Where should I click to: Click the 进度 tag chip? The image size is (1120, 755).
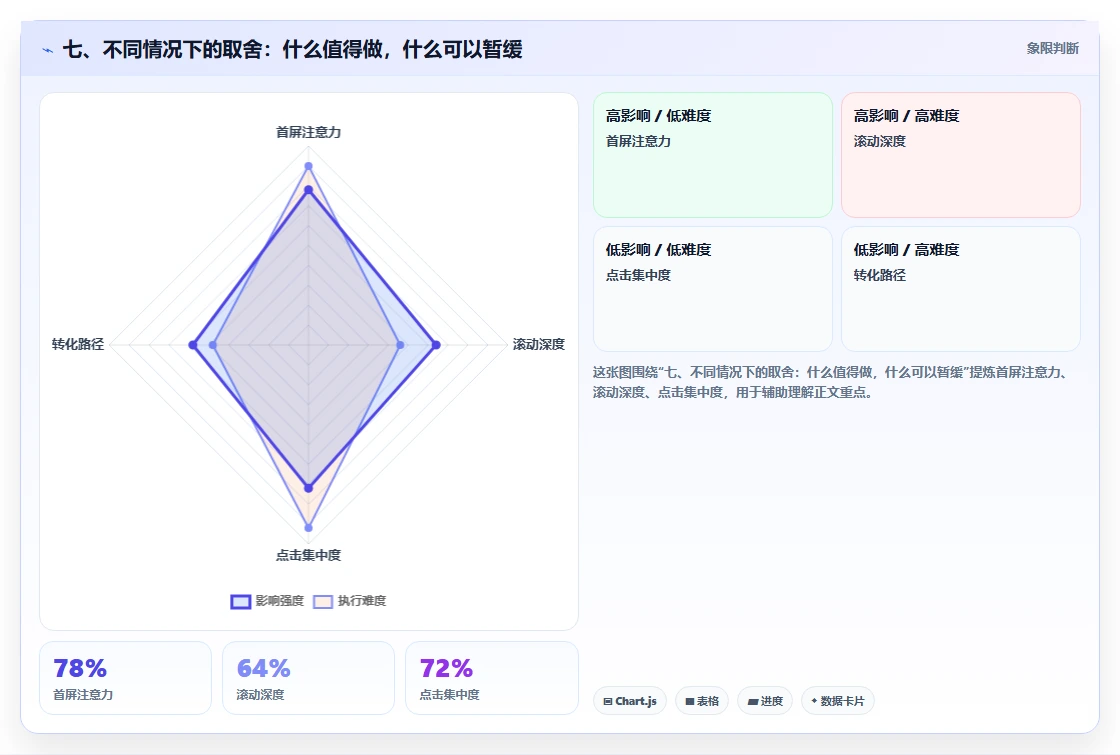tap(765, 701)
